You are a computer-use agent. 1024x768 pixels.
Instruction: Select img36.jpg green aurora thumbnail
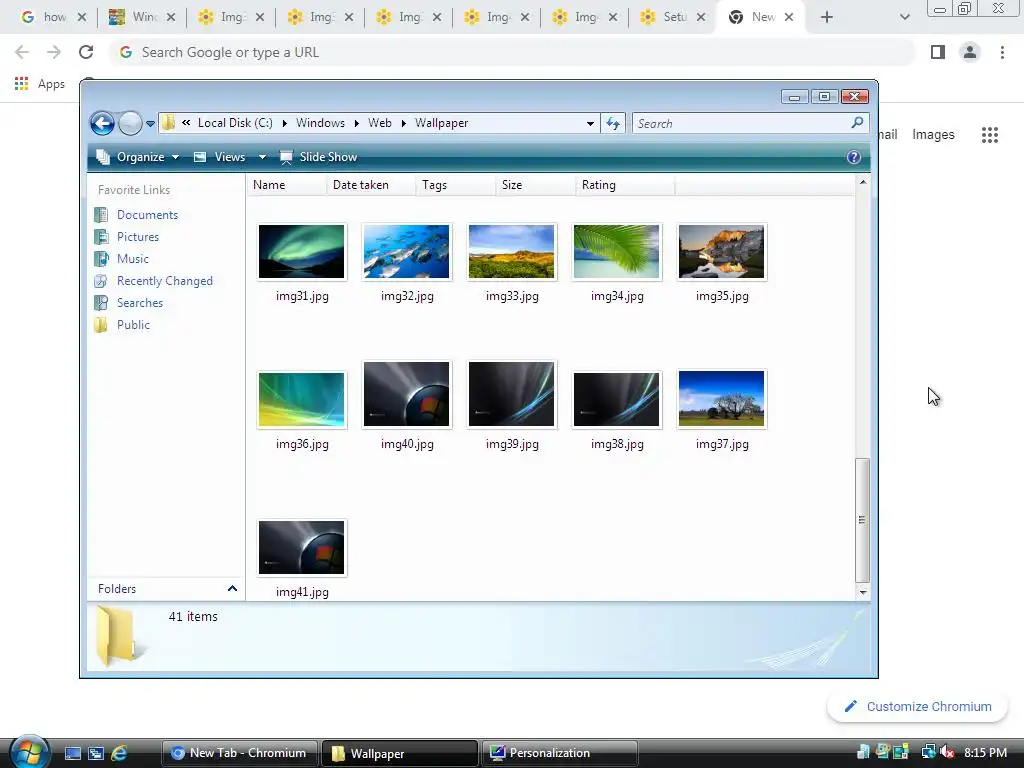[302, 400]
